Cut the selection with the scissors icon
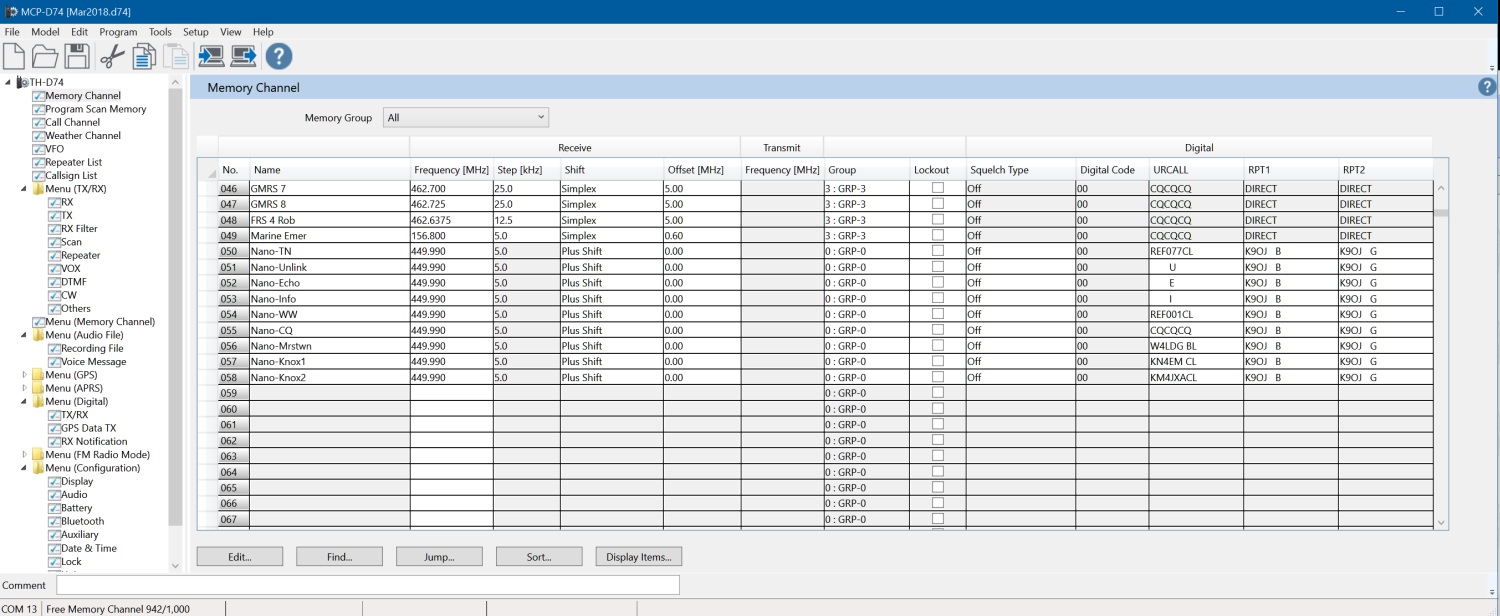 point(112,56)
